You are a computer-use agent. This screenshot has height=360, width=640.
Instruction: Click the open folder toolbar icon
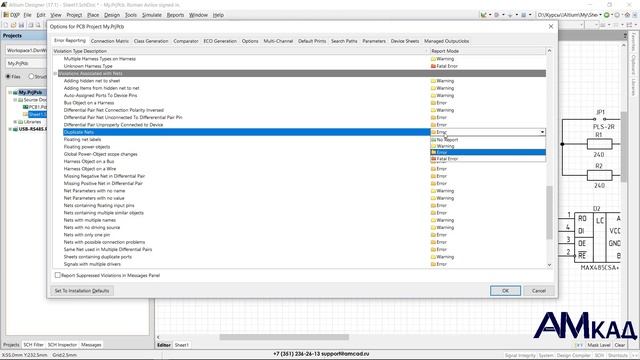[13, 25]
